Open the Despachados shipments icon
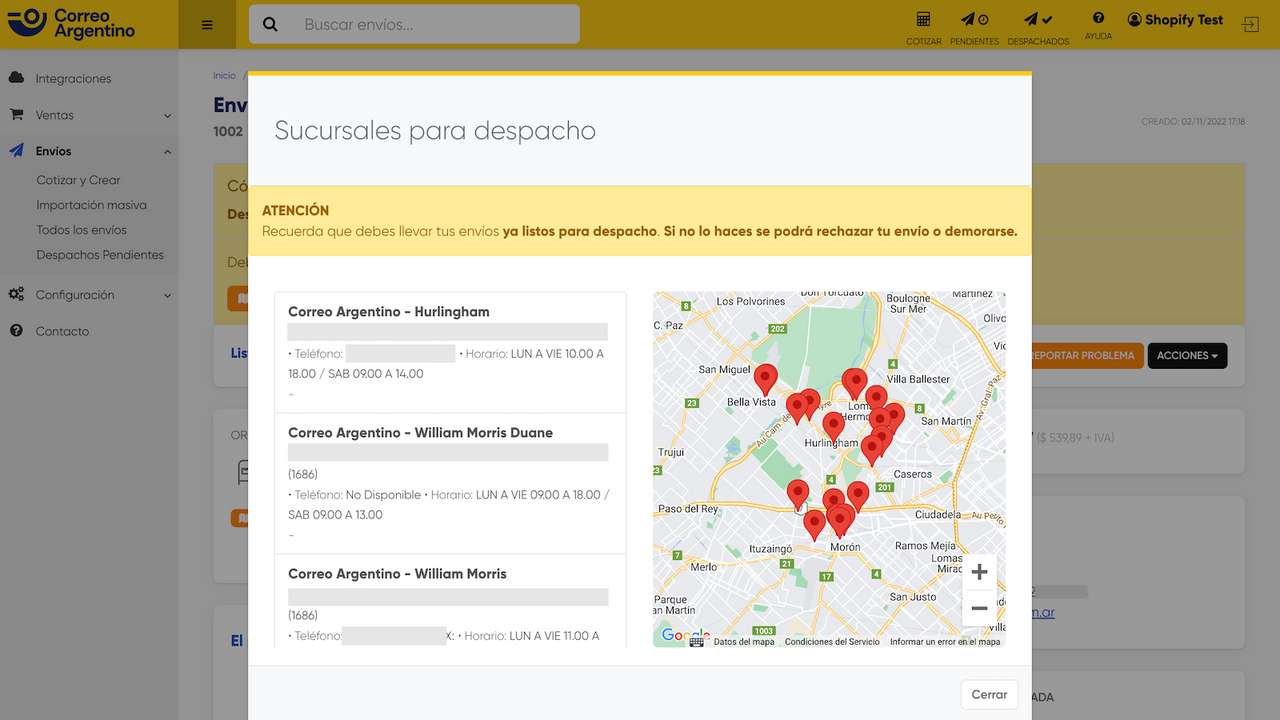This screenshot has width=1280, height=720. [x=1037, y=20]
